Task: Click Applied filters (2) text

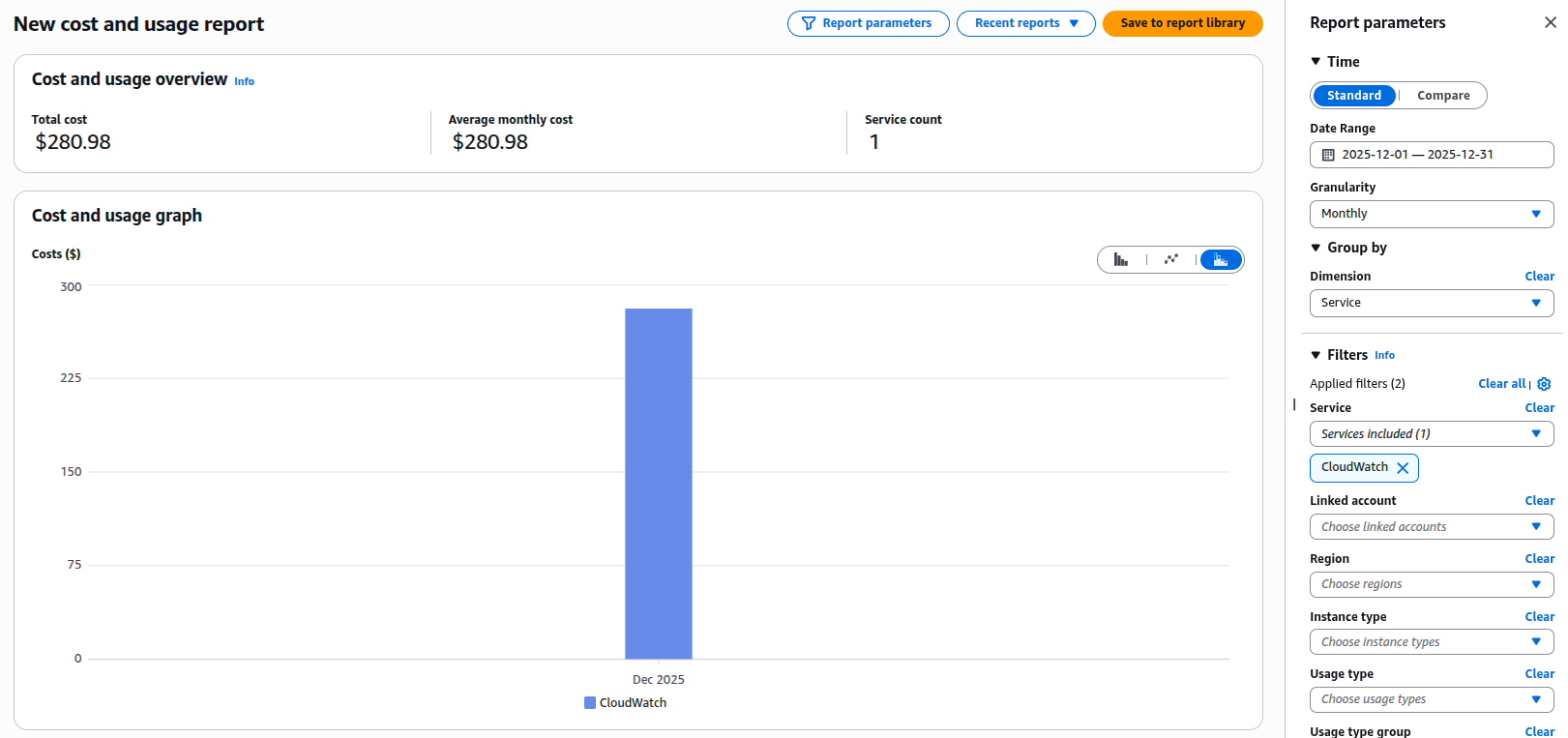Action: pos(1357,384)
